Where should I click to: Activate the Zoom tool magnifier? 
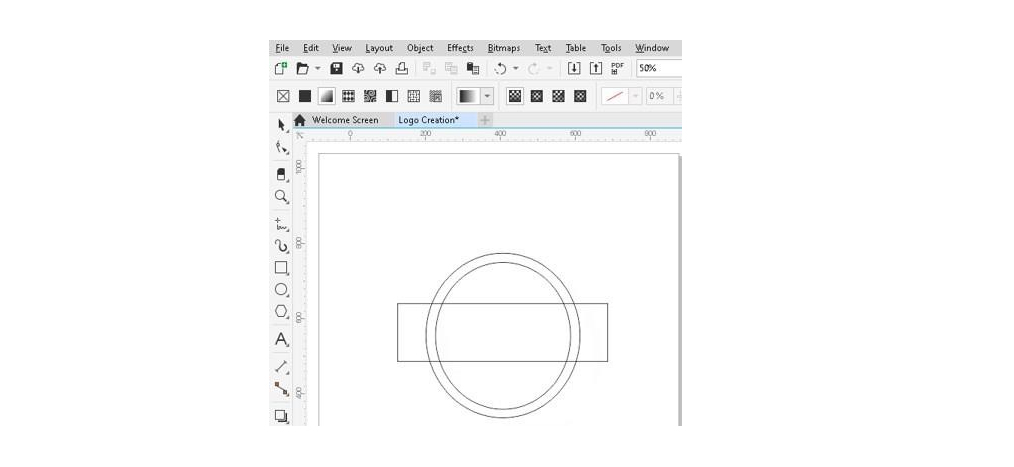(281, 197)
